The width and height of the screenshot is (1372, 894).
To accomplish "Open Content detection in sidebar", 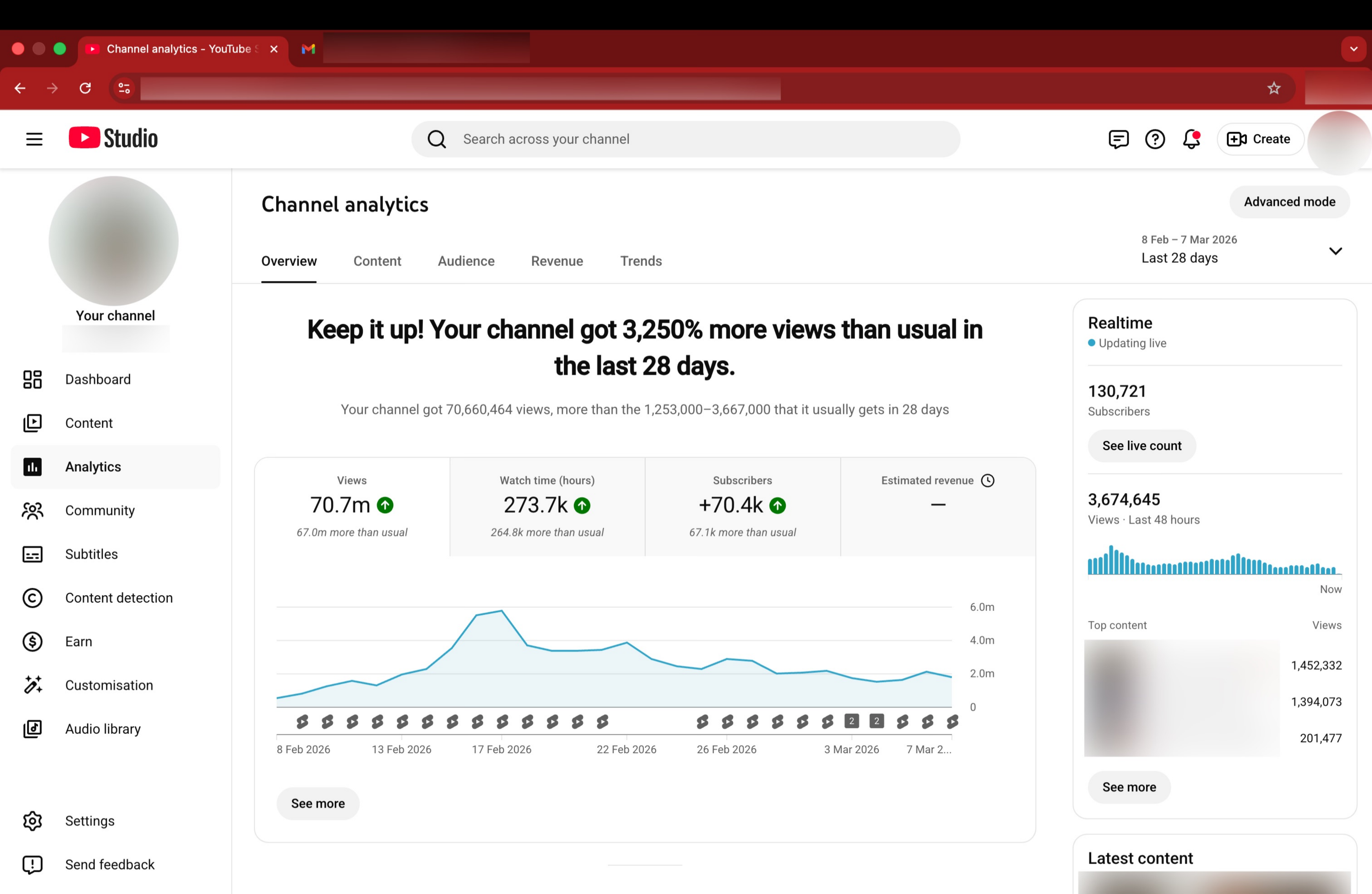I will tap(115, 598).
